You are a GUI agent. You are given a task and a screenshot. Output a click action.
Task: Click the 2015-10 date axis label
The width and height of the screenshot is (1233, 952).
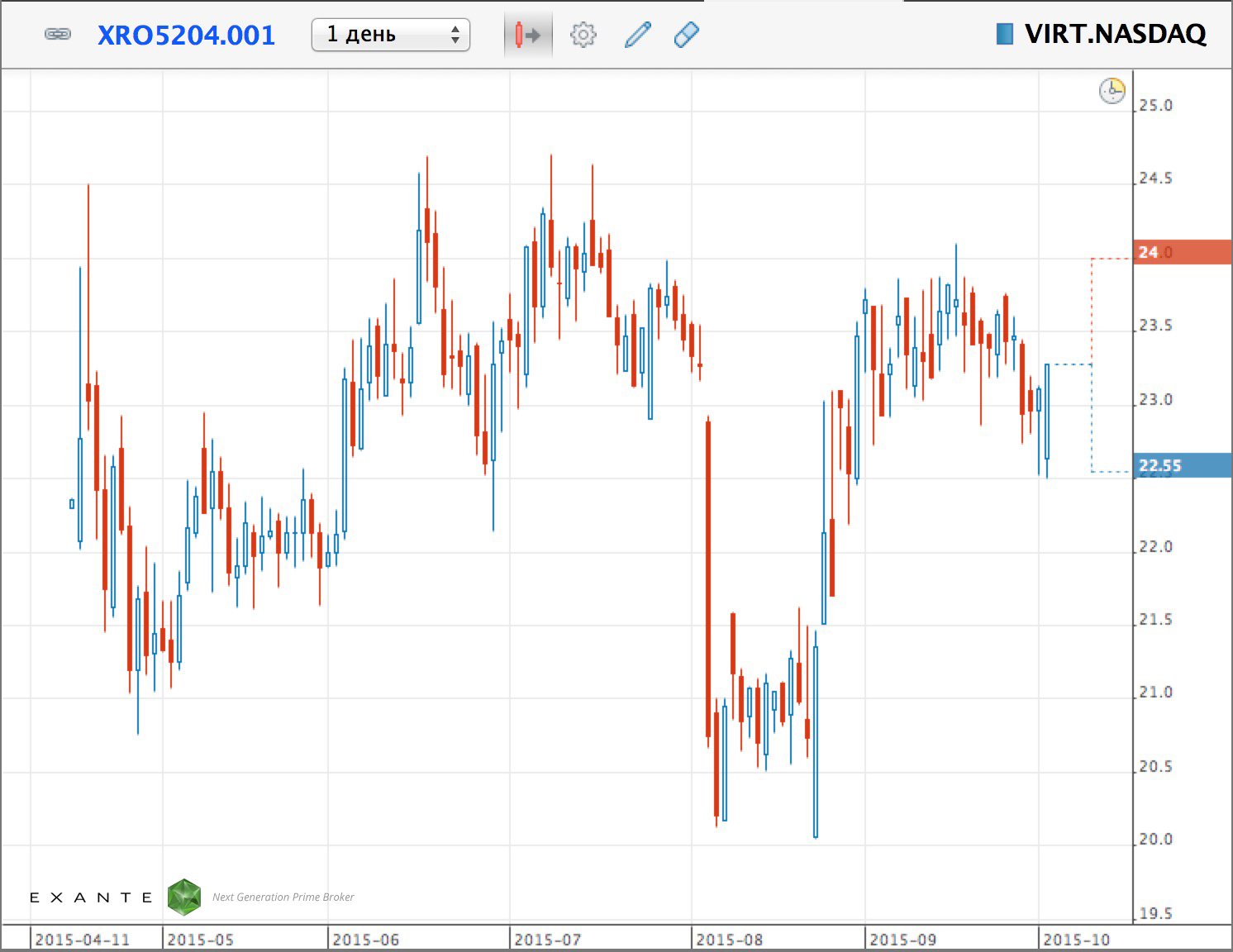tap(1076, 940)
